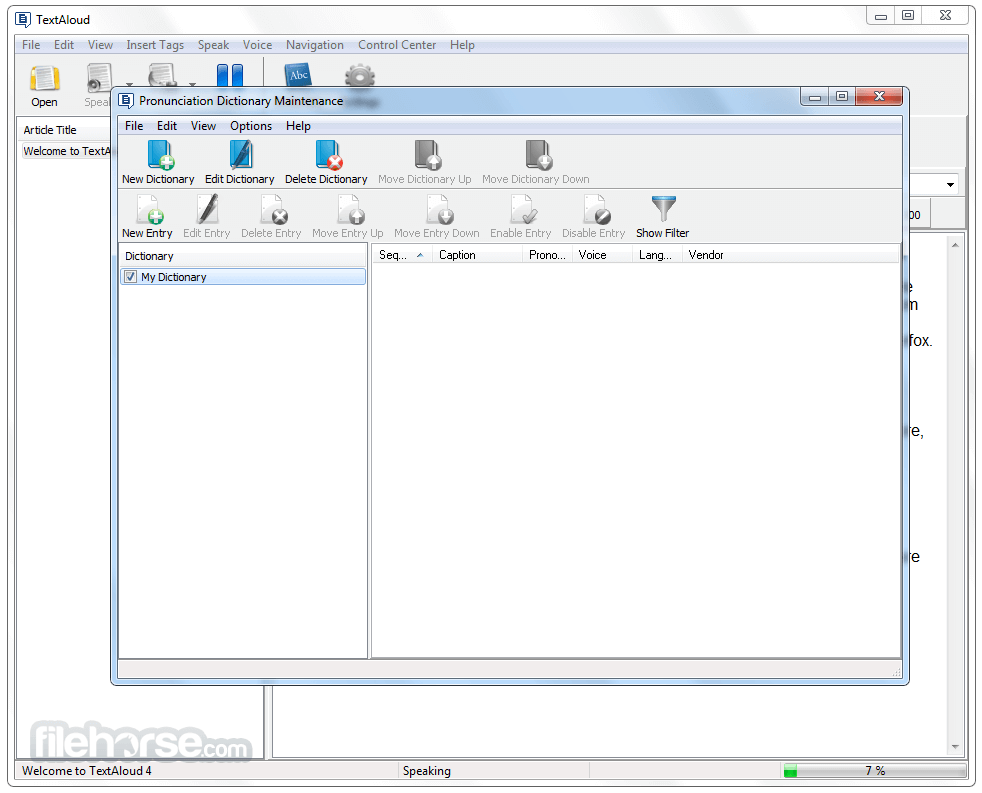Screen dimensions: 982x793
Task: Select the Delete Dictionary icon
Action: pyautogui.click(x=328, y=156)
